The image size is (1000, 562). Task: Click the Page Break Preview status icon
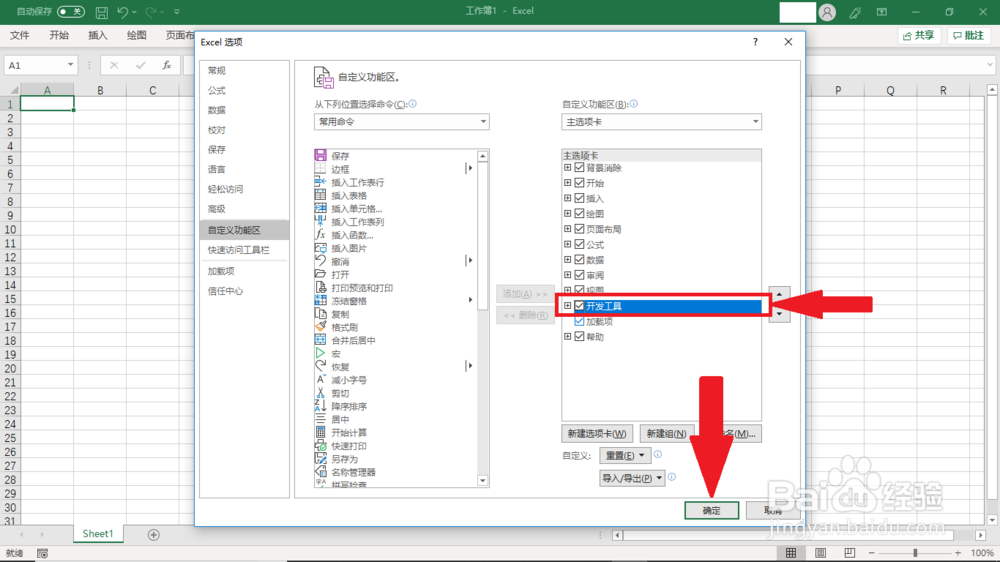(849, 553)
